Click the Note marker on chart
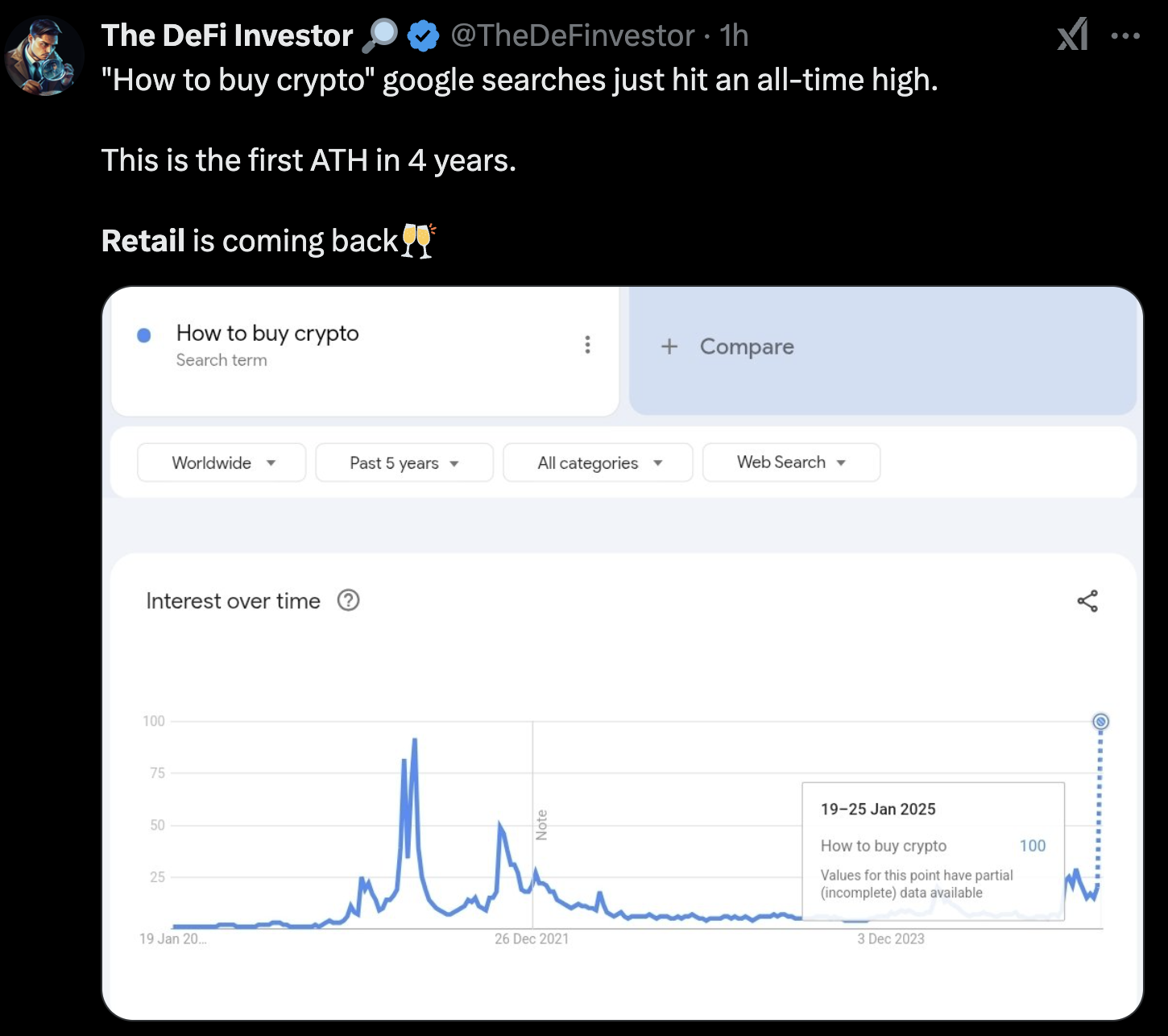Viewport: 1168px width, 1036px height. tap(541, 825)
